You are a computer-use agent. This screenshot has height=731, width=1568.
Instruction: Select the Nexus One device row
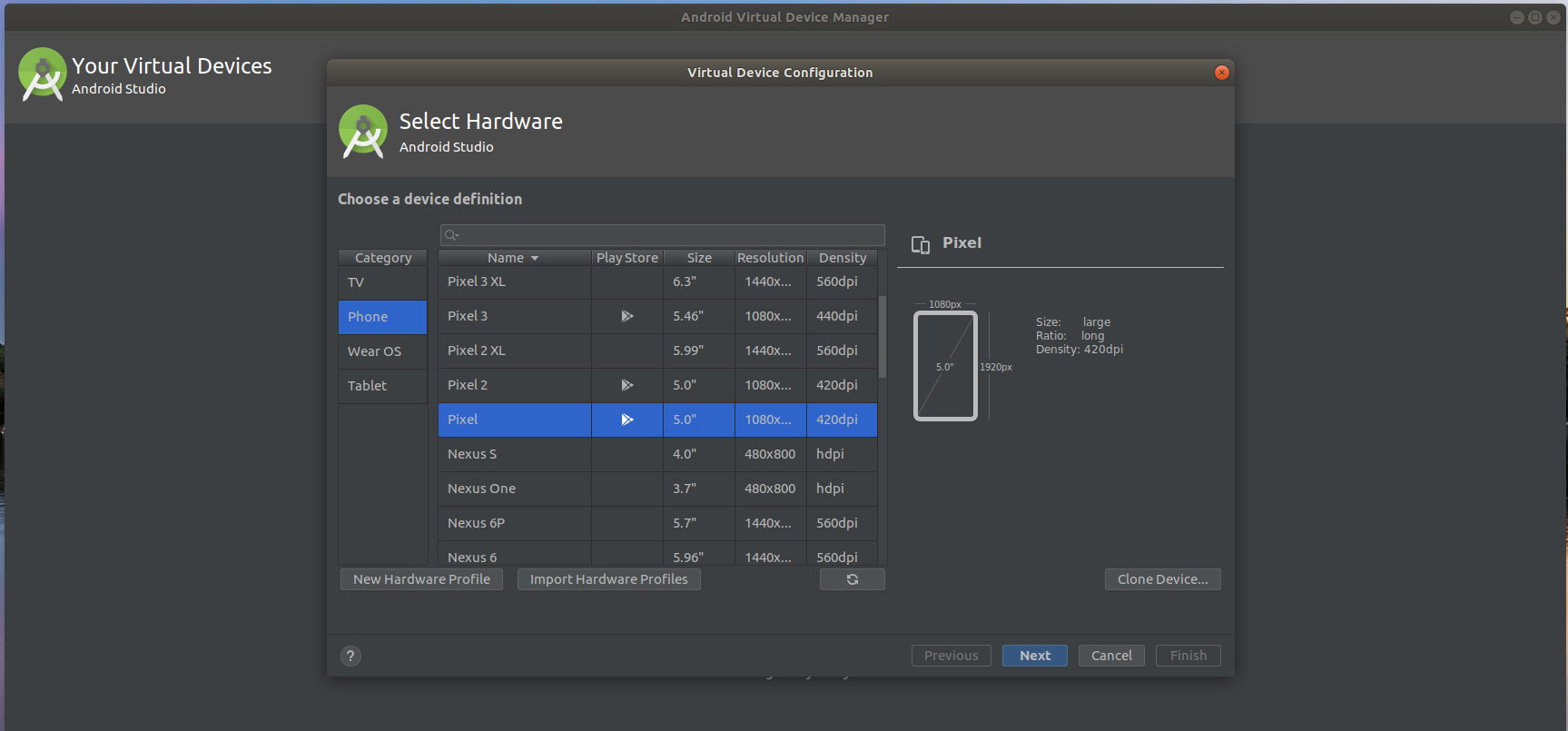pos(657,489)
